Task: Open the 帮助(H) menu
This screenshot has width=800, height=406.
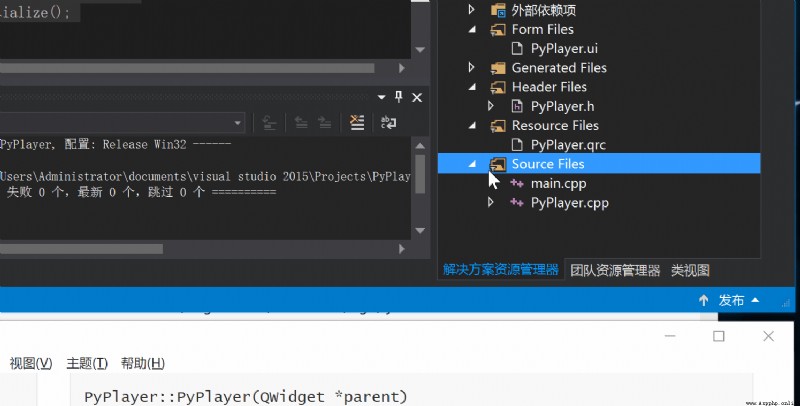Action: click(x=142, y=363)
